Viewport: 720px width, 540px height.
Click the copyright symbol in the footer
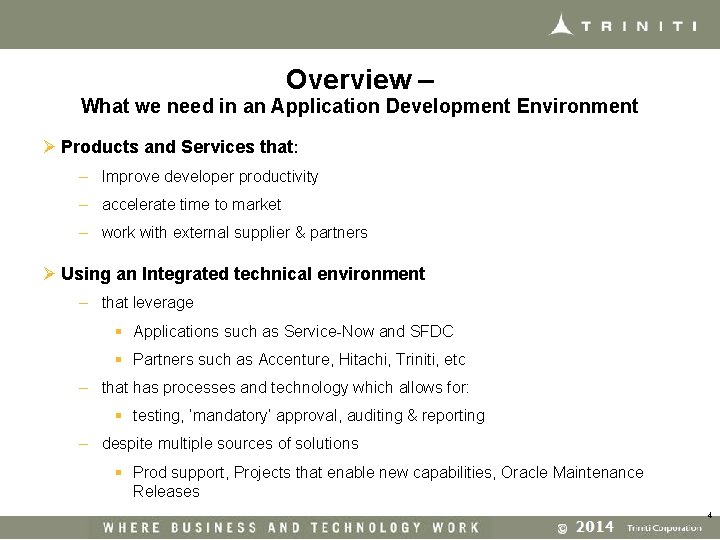[x=562, y=529]
